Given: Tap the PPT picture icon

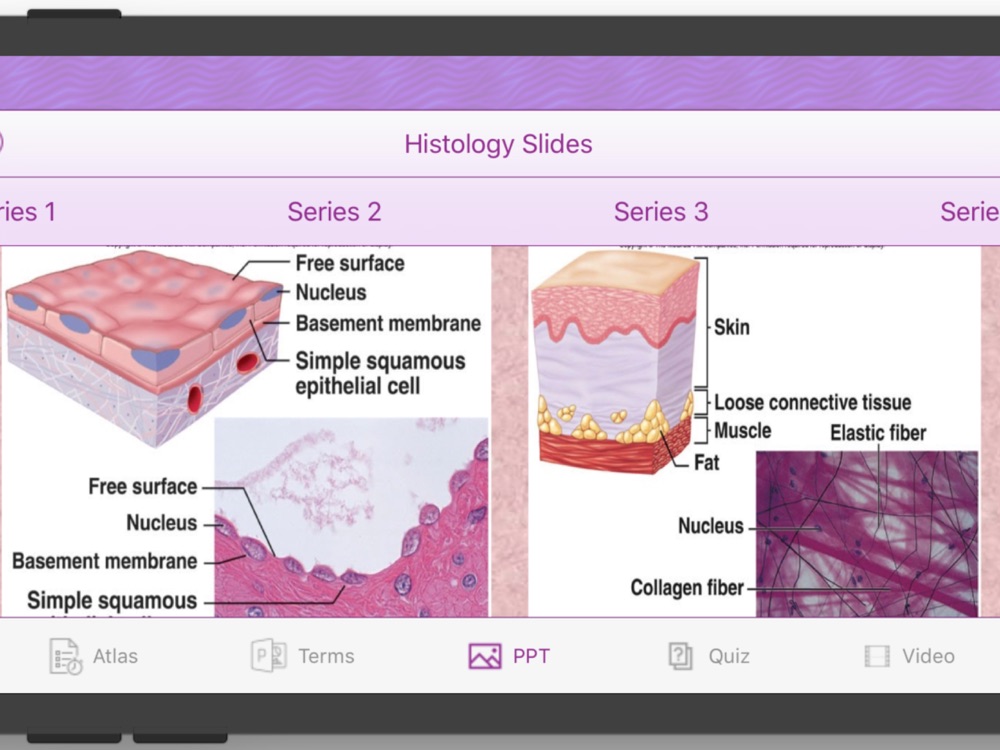Looking at the screenshot, I should [x=485, y=656].
